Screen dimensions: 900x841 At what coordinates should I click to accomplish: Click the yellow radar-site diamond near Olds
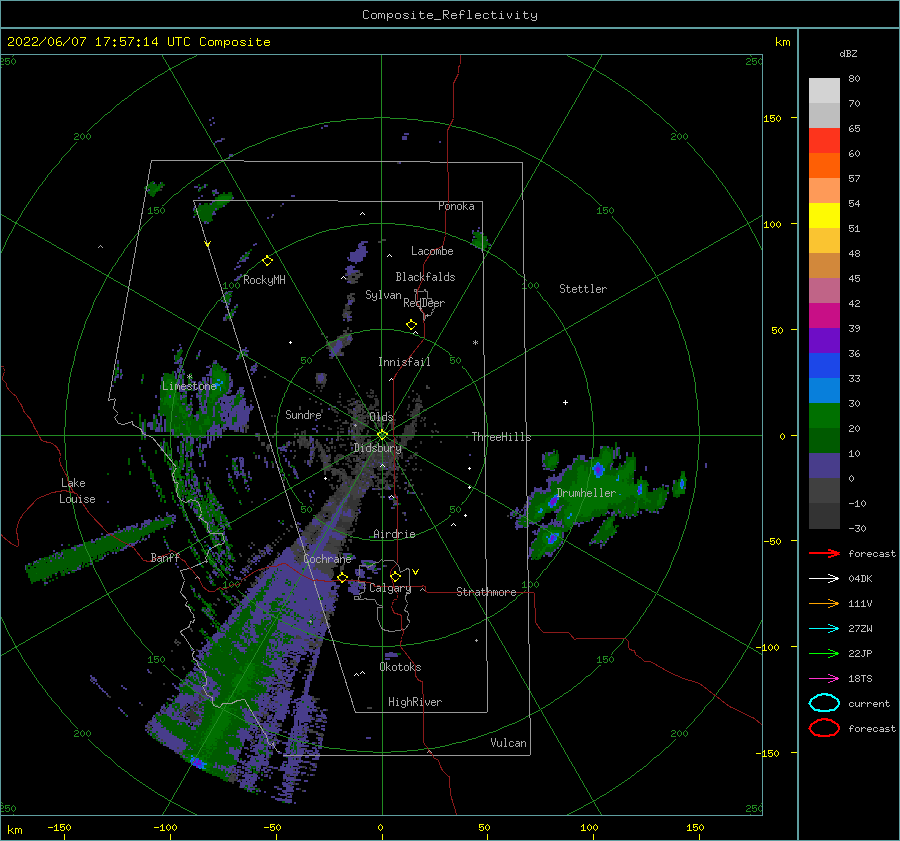[x=382, y=435]
